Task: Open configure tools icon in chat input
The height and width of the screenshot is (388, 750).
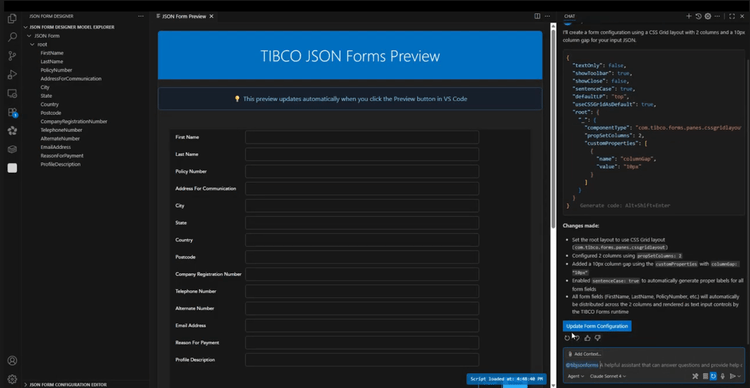Action: coord(695,377)
